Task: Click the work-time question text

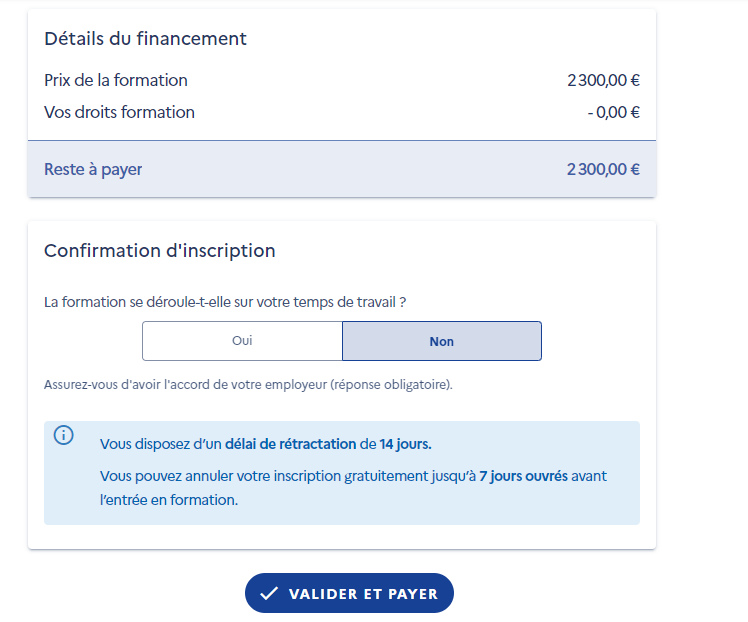Action: tap(225, 301)
